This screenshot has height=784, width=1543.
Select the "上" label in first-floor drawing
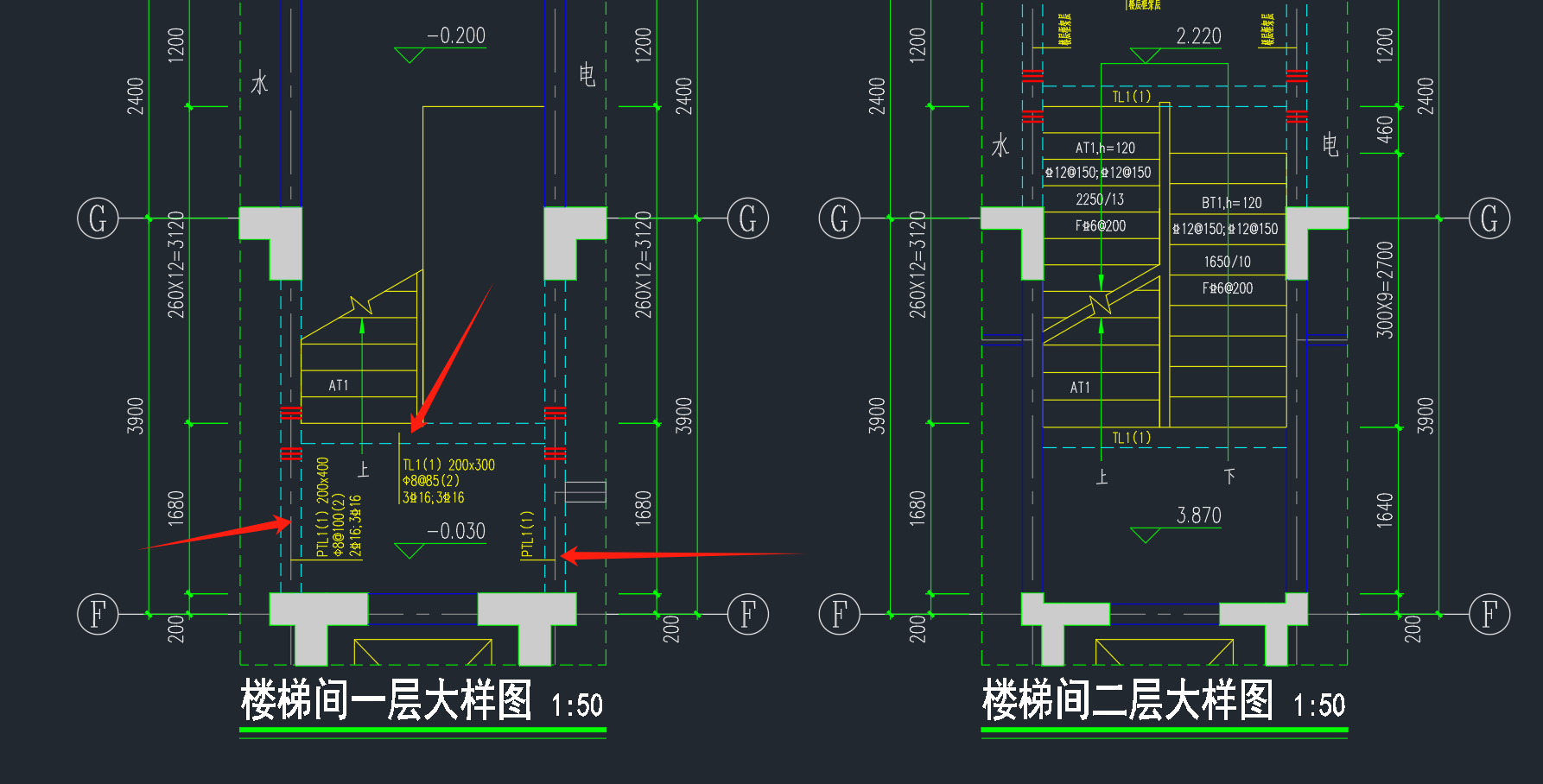coord(364,470)
